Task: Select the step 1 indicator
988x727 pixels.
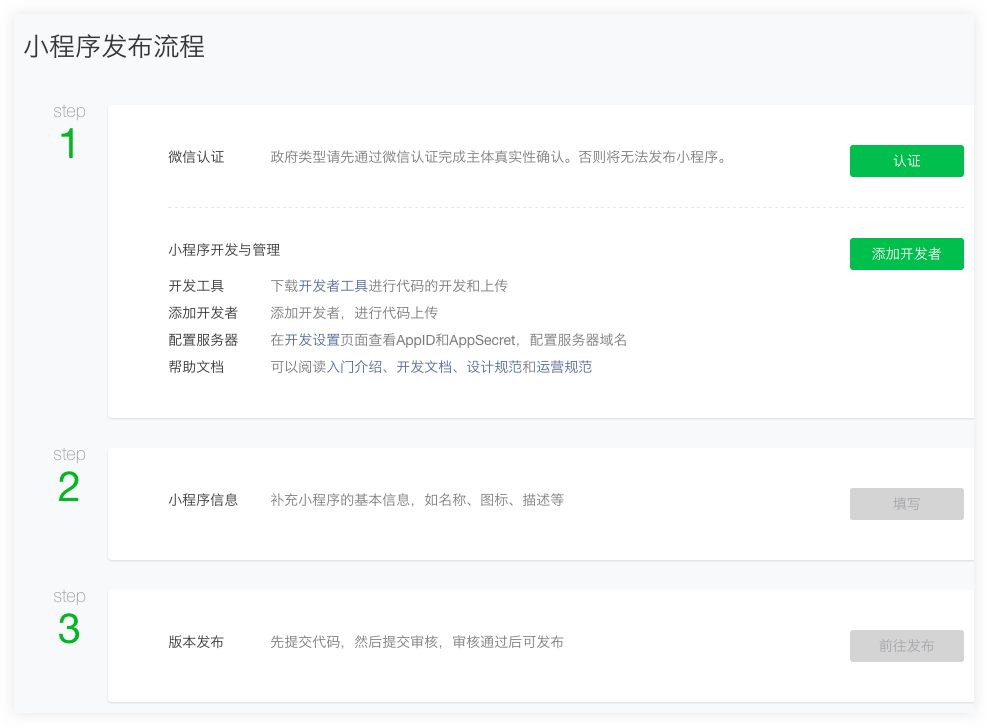Action: tap(68, 131)
